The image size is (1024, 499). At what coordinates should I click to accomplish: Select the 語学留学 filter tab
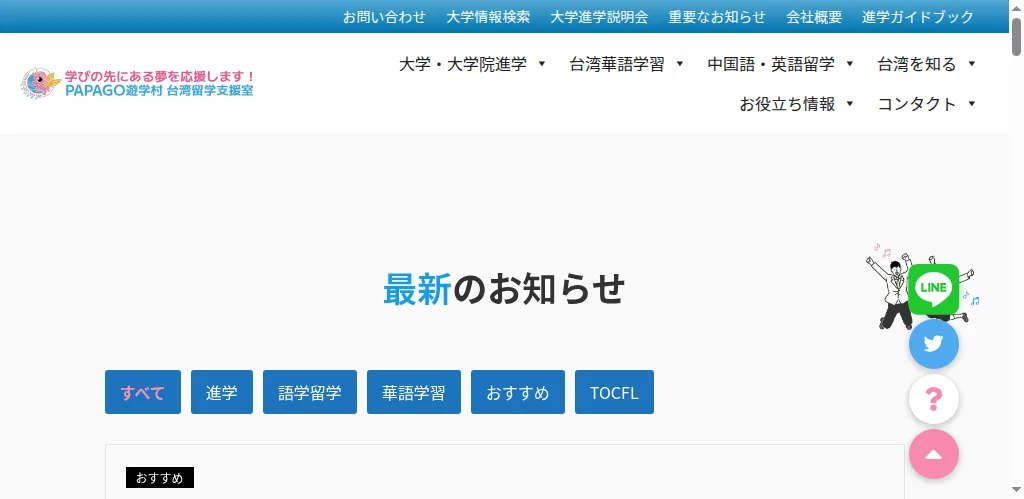(x=310, y=392)
